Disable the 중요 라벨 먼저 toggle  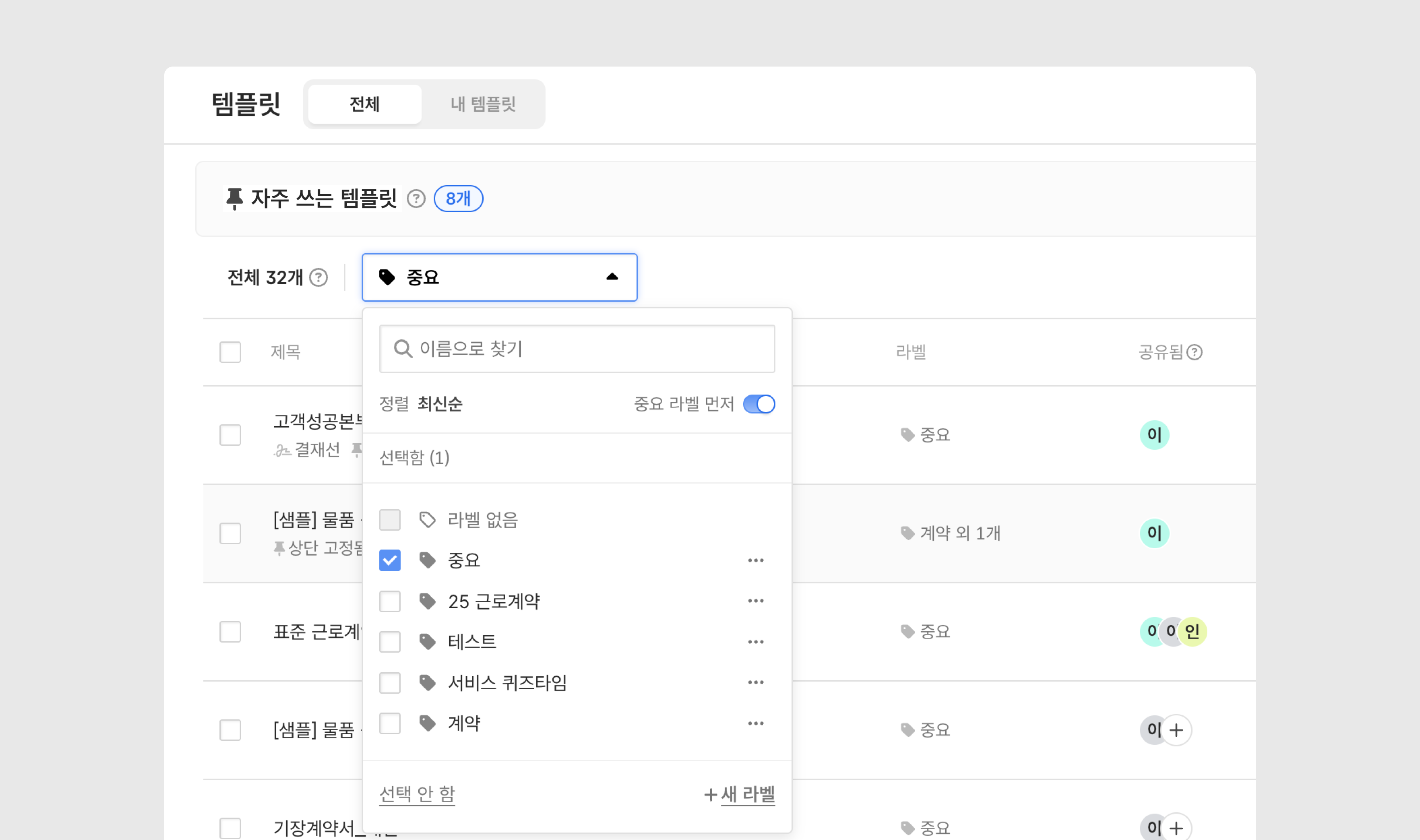(x=758, y=404)
